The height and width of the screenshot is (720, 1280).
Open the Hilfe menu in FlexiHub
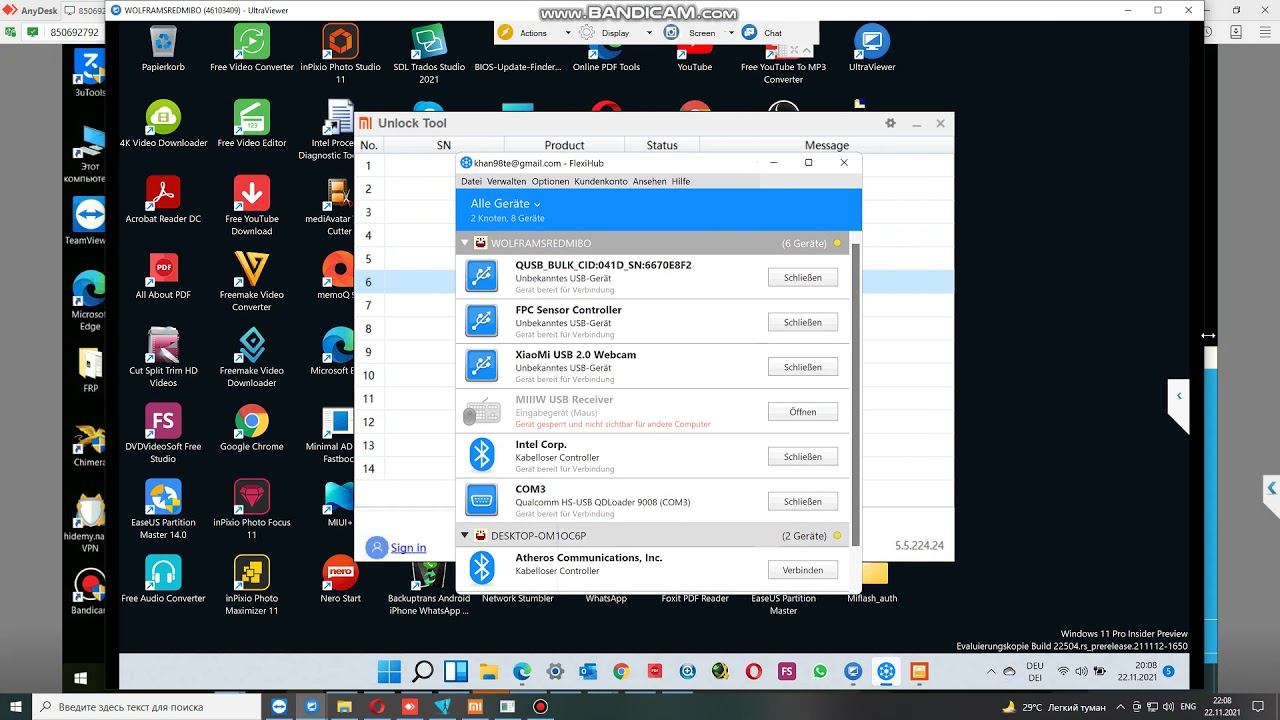point(681,181)
